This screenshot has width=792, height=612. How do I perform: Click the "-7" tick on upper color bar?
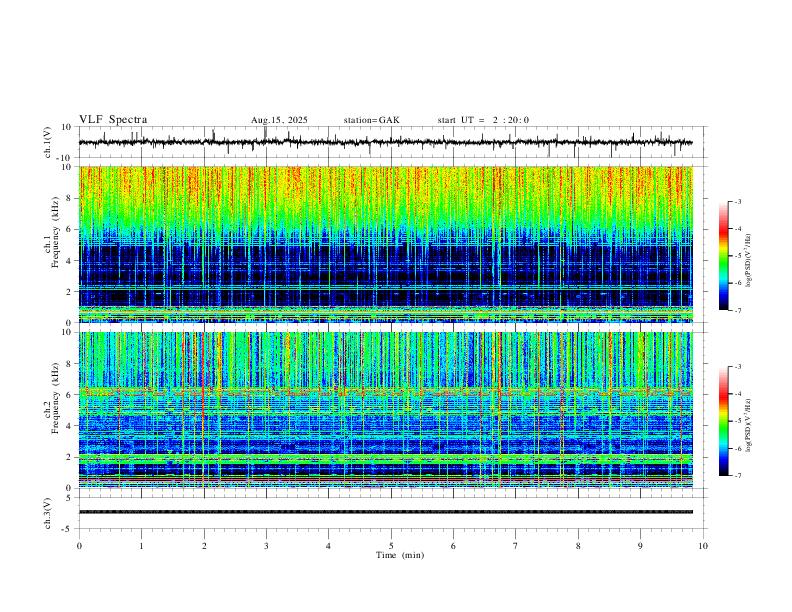coord(737,311)
